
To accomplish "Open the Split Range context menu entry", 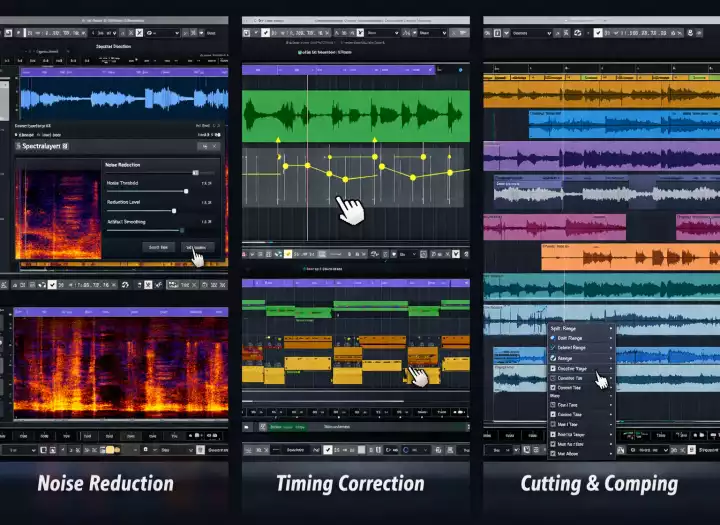I will (581, 328).
